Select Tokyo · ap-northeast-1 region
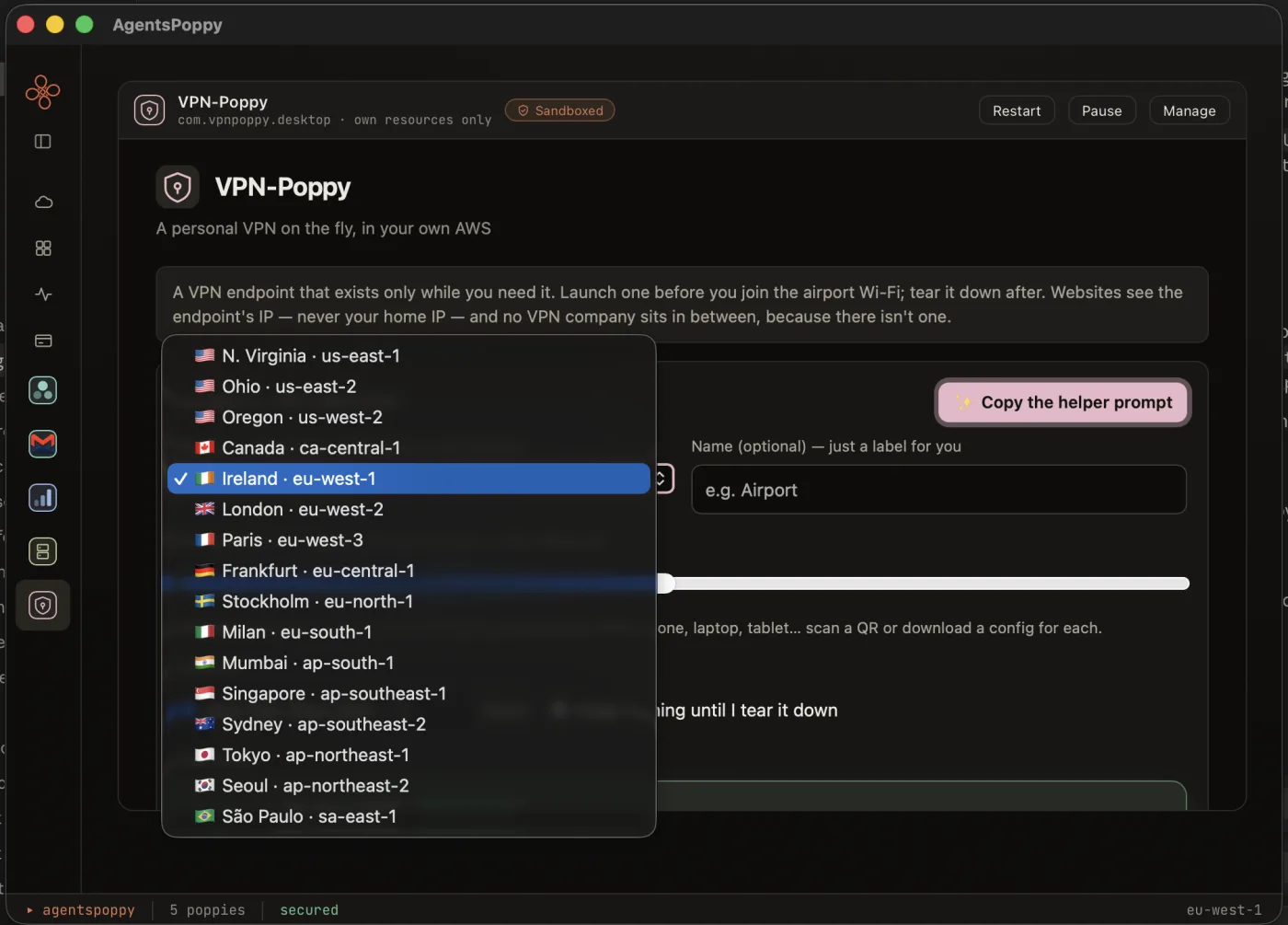This screenshot has width=1288, height=925. [x=408, y=755]
